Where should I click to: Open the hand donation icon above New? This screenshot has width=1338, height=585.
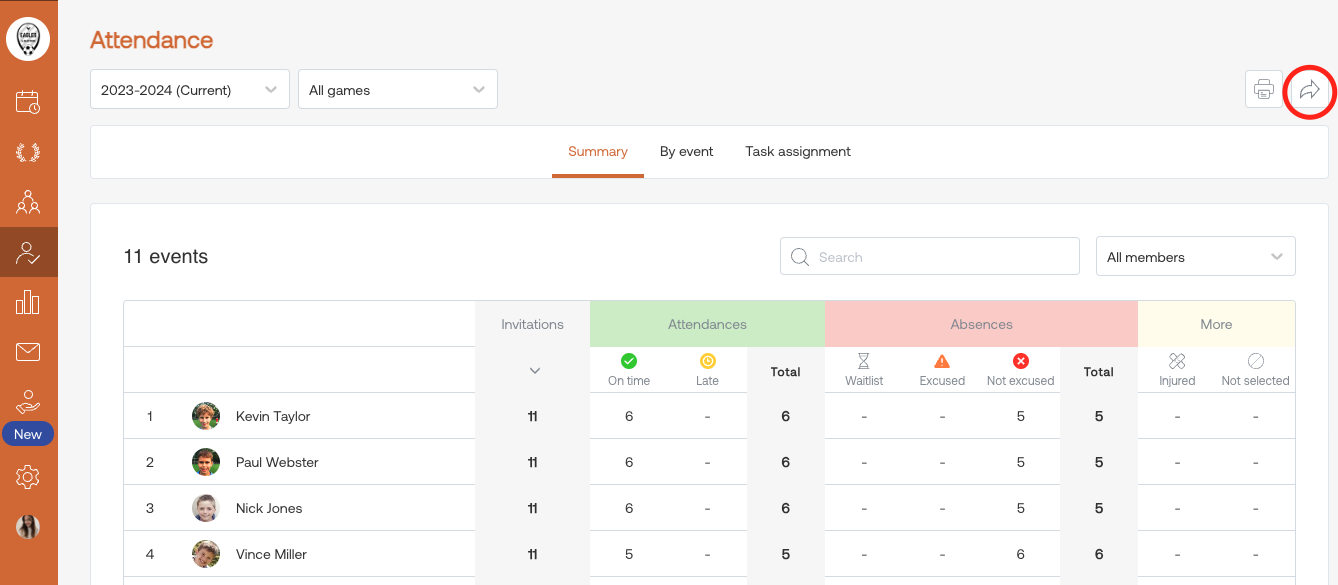(x=28, y=402)
